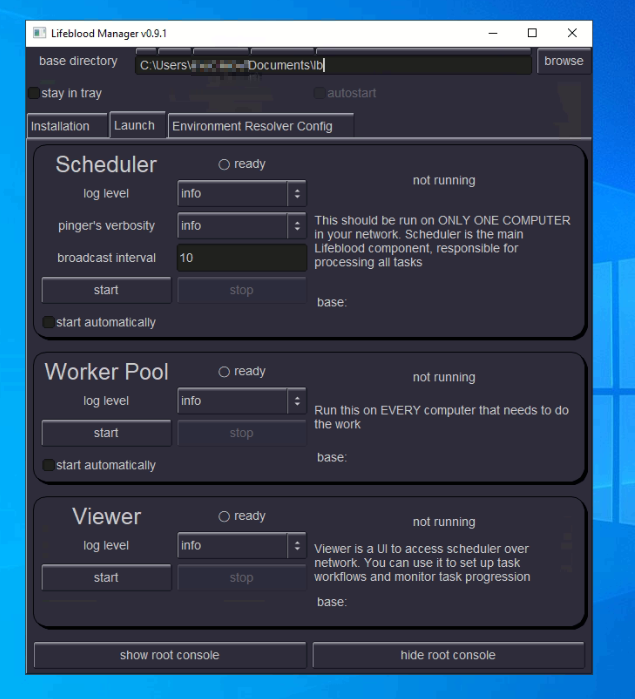Switch to the Installation tab
This screenshot has height=699, width=635.
click(67, 126)
